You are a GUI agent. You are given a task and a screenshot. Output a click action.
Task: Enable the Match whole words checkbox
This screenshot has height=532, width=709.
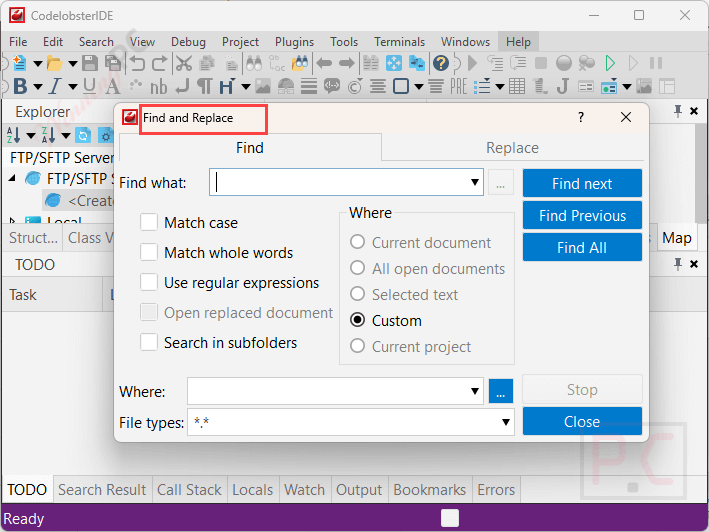pos(149,252)
